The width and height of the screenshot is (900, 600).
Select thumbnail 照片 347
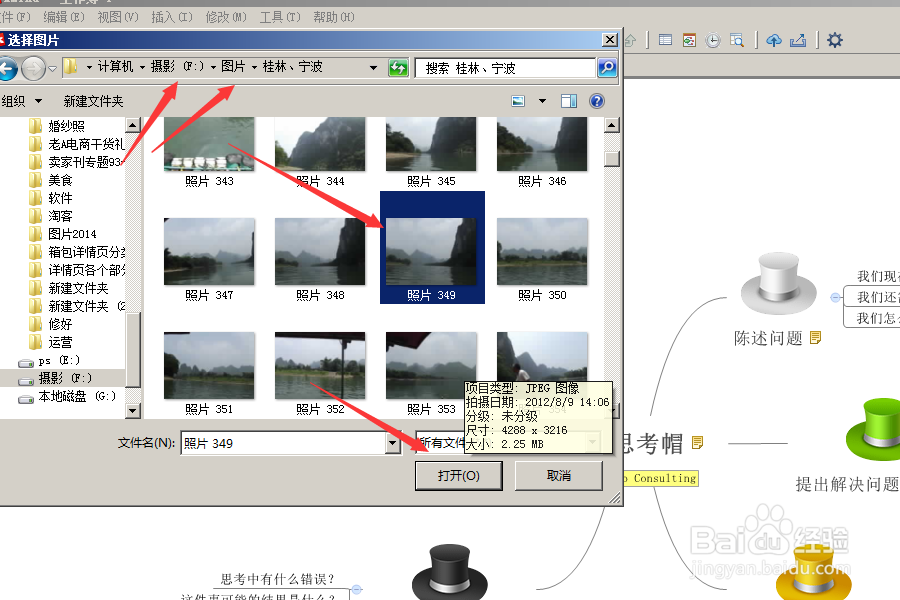pyautogui.click(x=209, y=260)
